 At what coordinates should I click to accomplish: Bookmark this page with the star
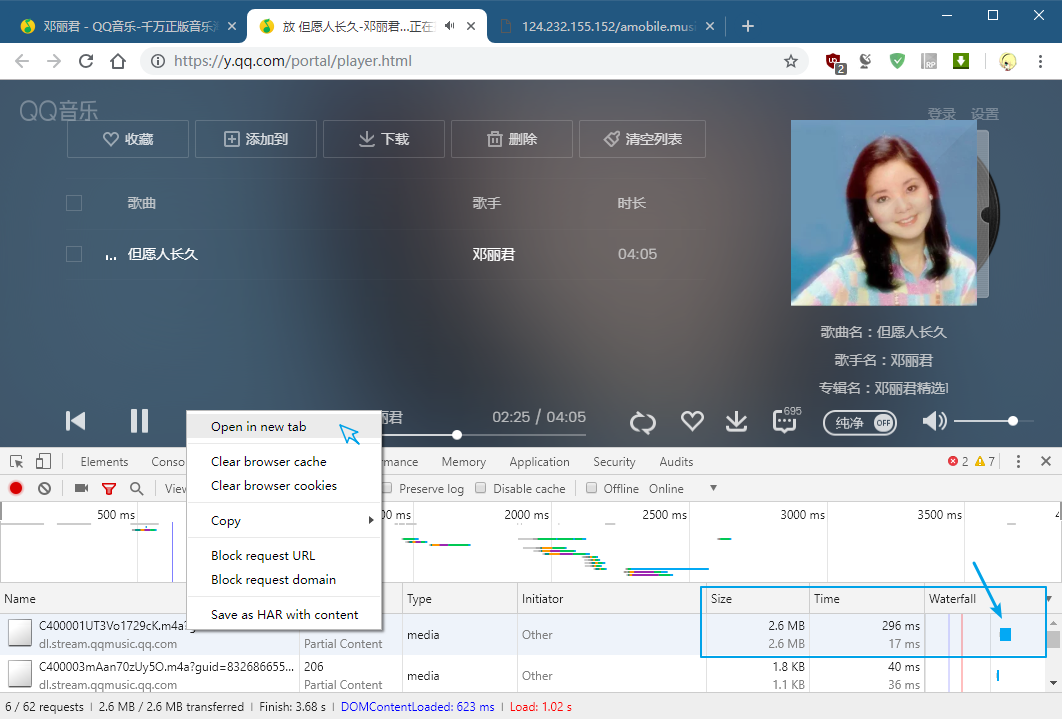[790, 62]
